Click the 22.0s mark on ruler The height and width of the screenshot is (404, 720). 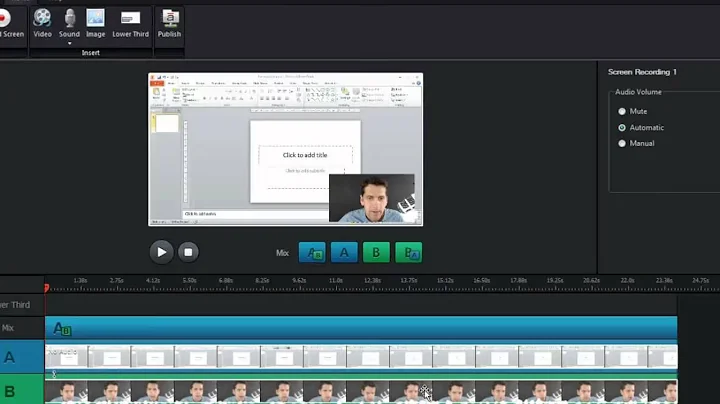click(627, 281)
